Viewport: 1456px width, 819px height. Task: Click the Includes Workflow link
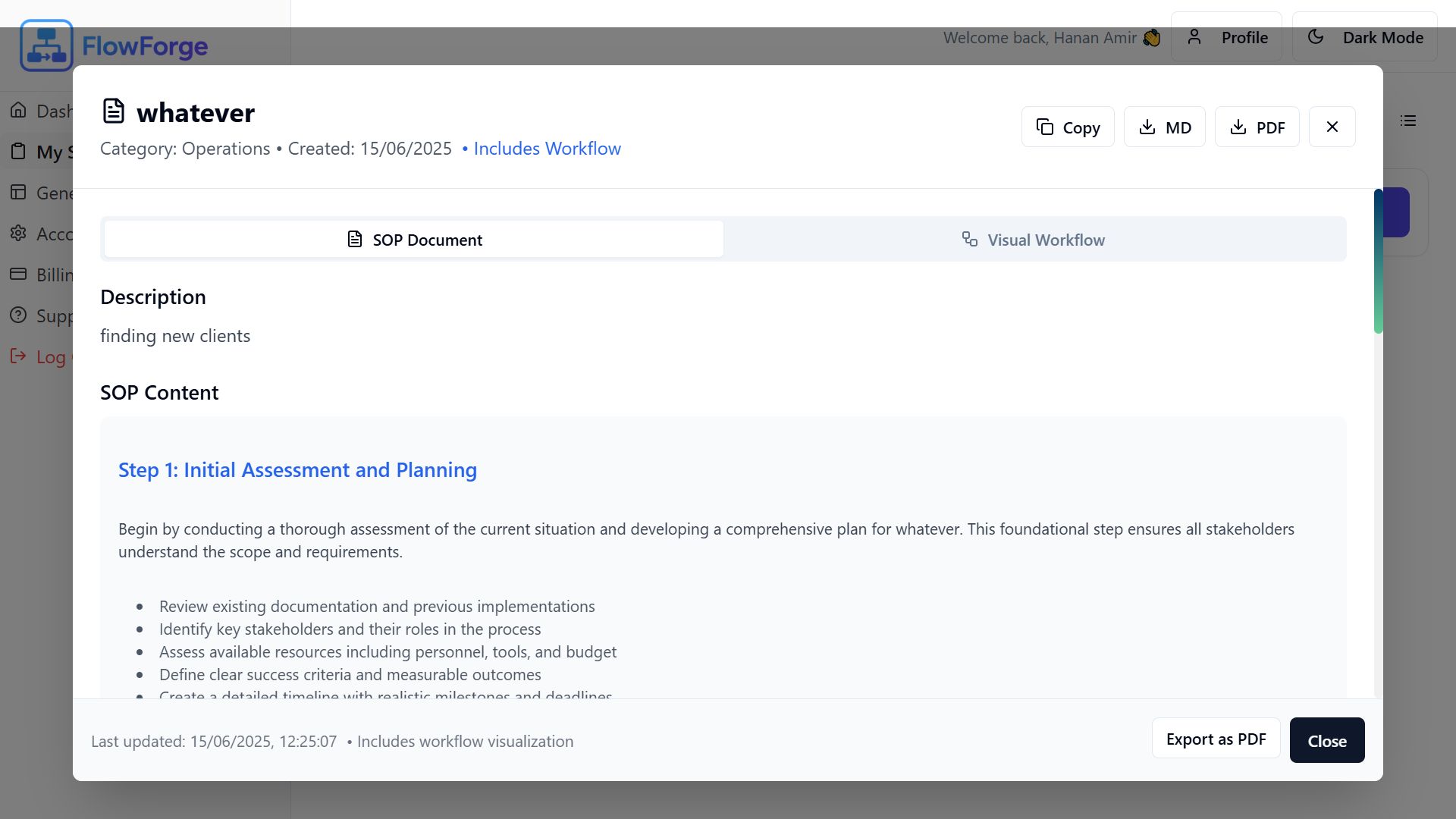[547, 149]
